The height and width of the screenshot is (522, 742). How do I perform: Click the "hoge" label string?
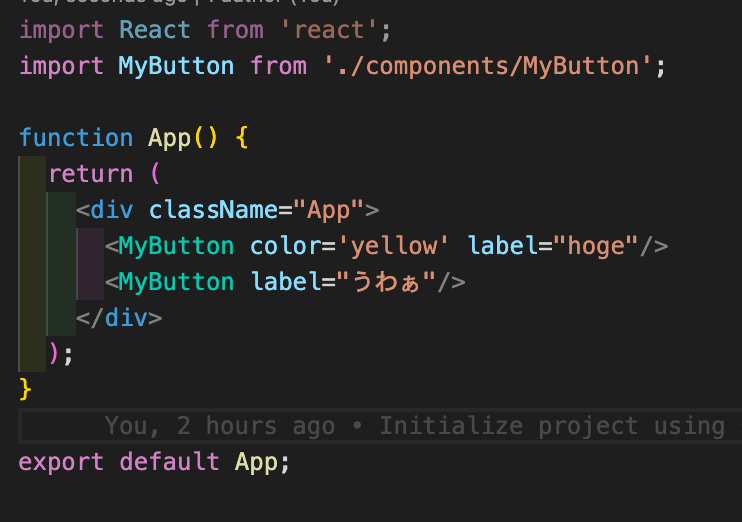597,246
